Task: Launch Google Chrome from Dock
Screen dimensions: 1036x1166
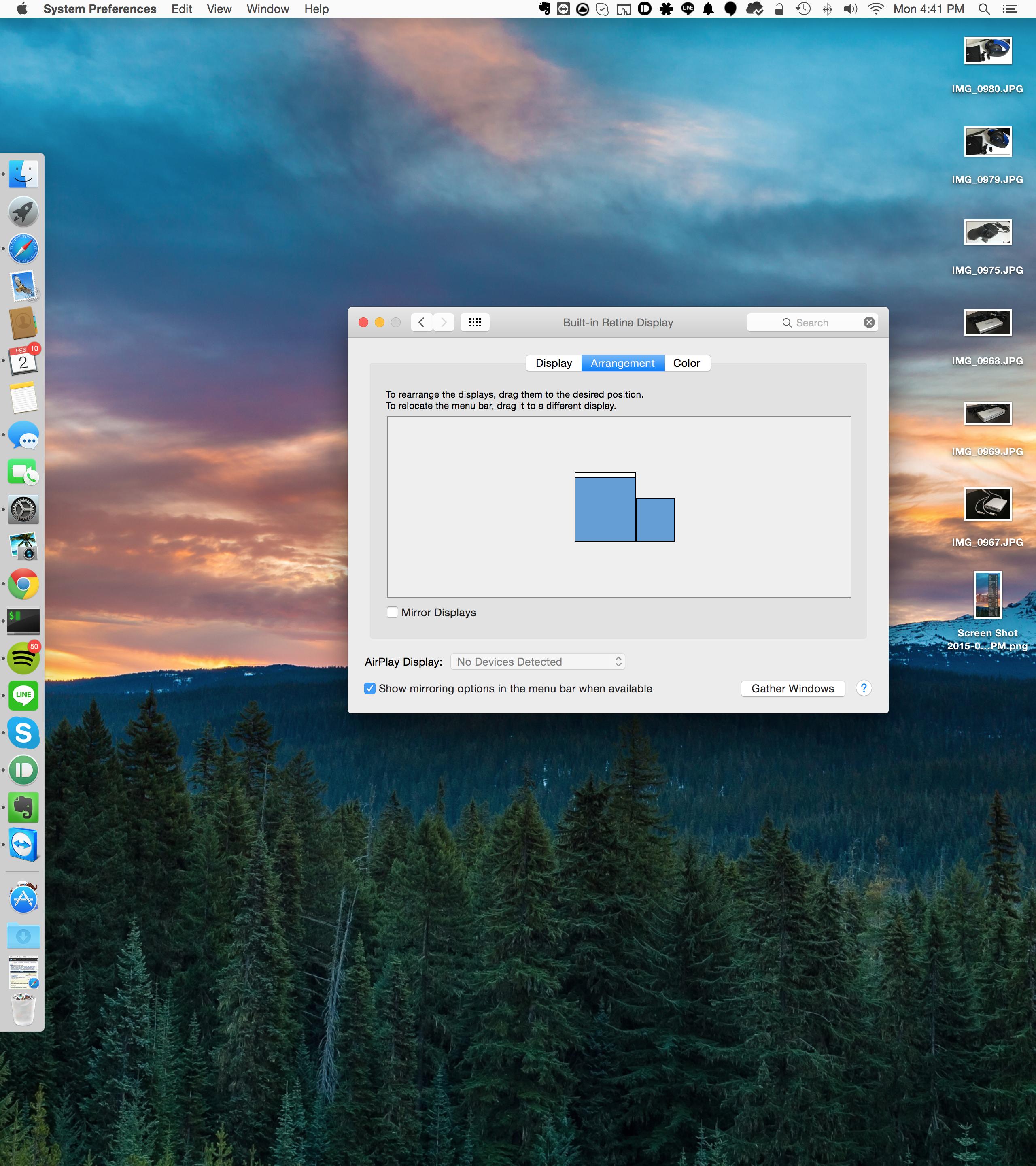Action: coord(23,584)
